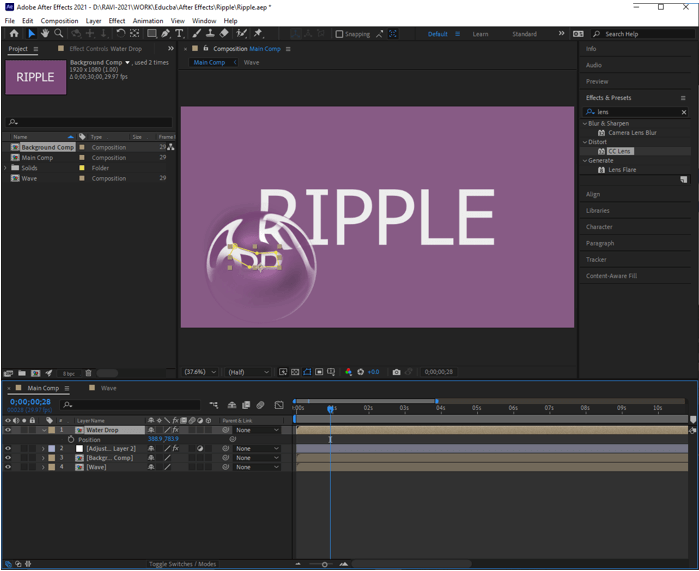Expand the Adjust Layer 2 twirl arrow
699x571 pixels.
[43, 449]
